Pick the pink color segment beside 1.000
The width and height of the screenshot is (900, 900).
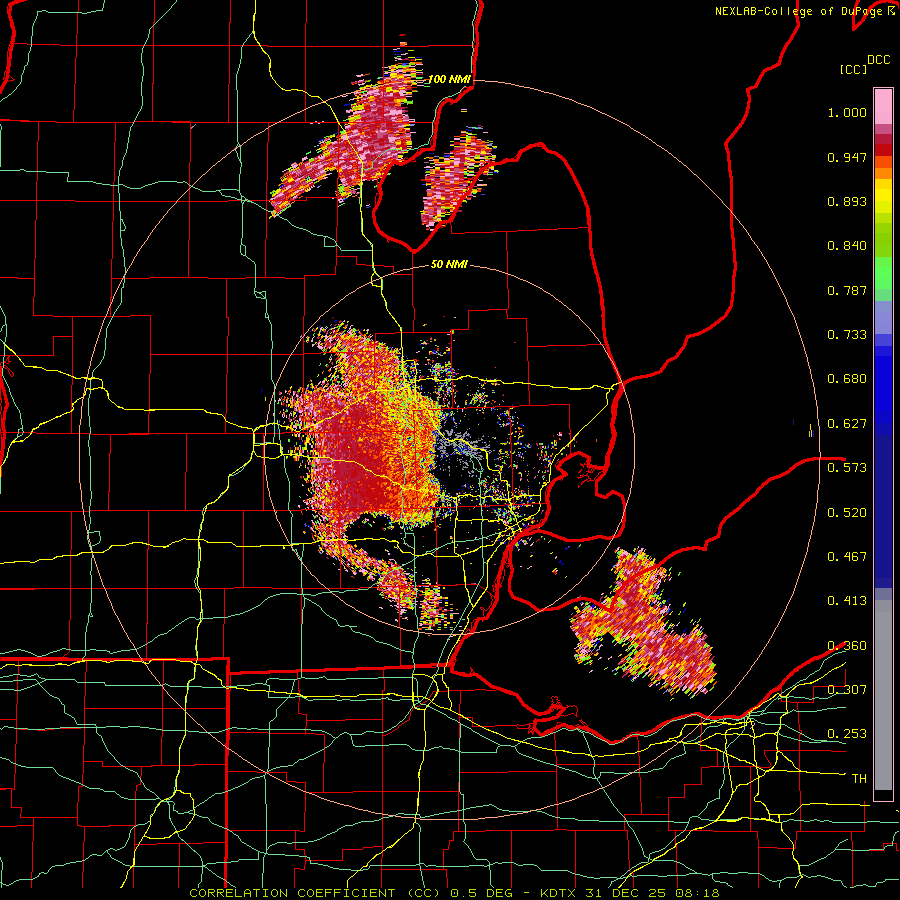pyautogui.click(x=883, y=107)
